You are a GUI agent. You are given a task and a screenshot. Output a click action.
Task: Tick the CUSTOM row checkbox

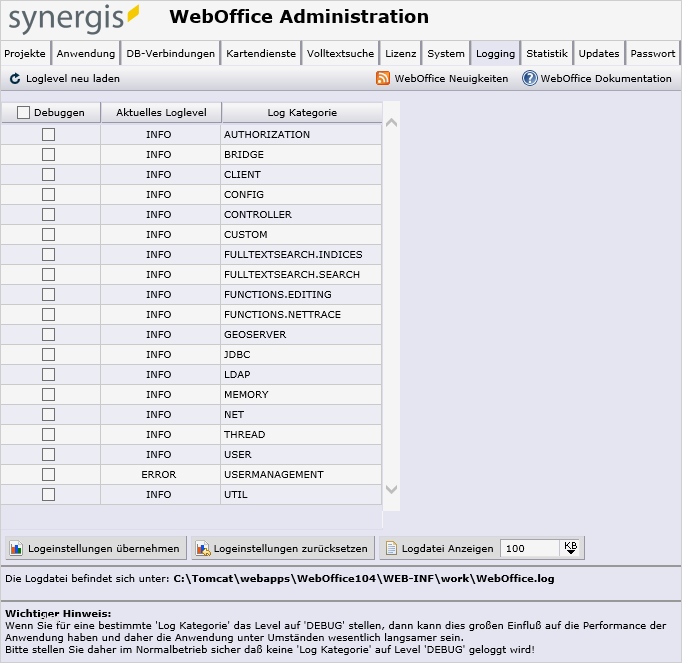click(x=48, y=234)
